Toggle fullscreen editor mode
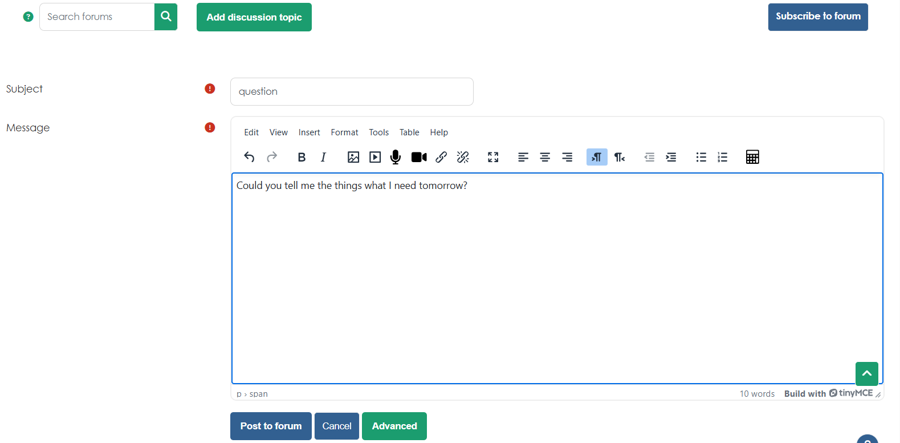900x443 pixels. click(493, 157)
